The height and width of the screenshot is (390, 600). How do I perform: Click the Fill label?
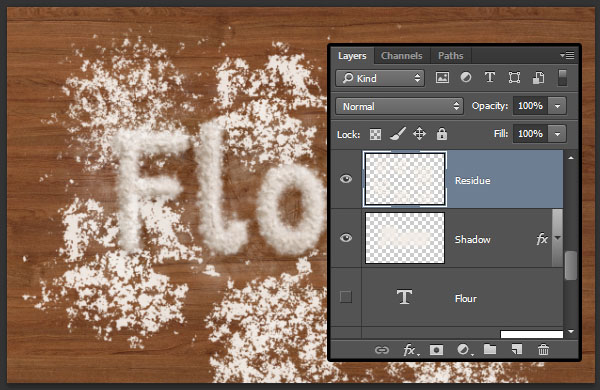501,134
